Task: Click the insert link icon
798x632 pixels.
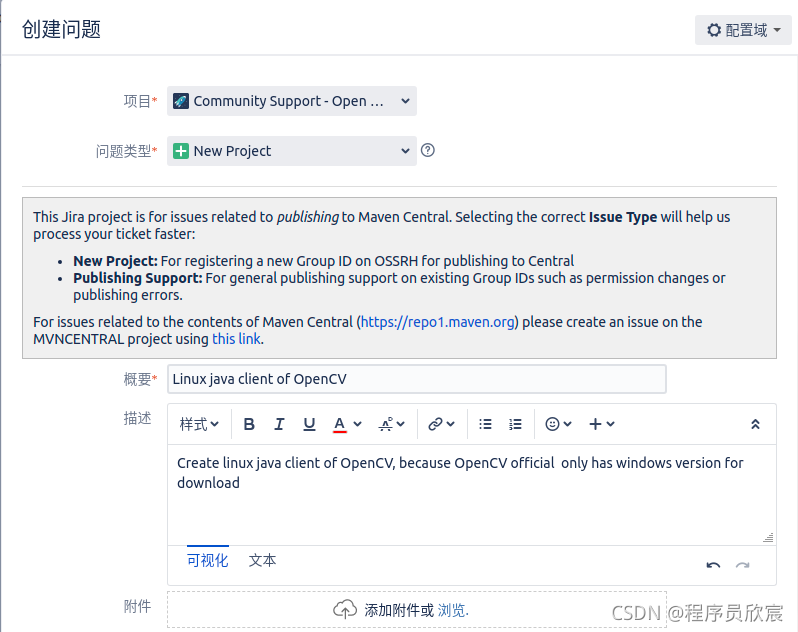Action: (435, 424)
